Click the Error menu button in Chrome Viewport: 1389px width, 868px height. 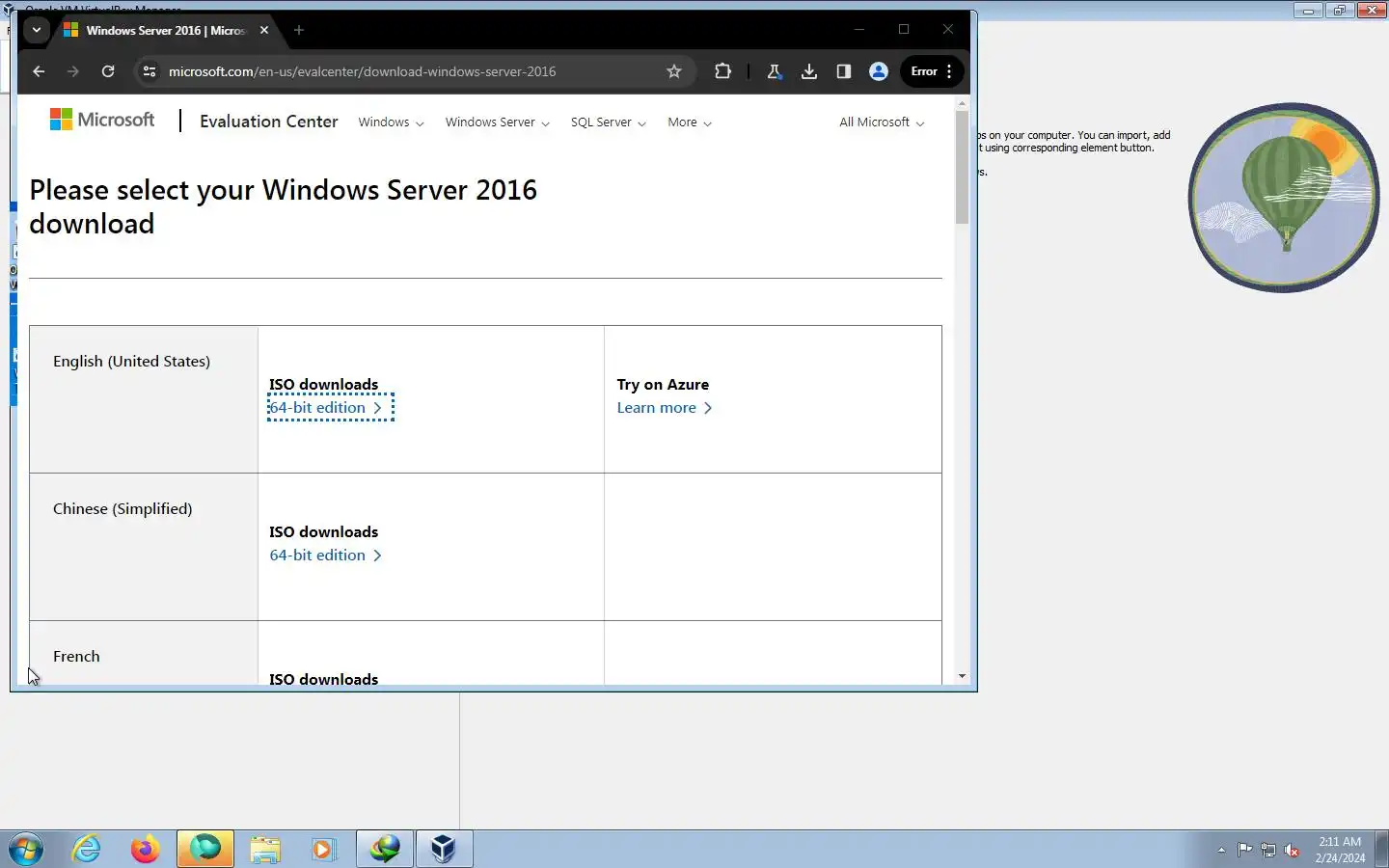(932, 71)
